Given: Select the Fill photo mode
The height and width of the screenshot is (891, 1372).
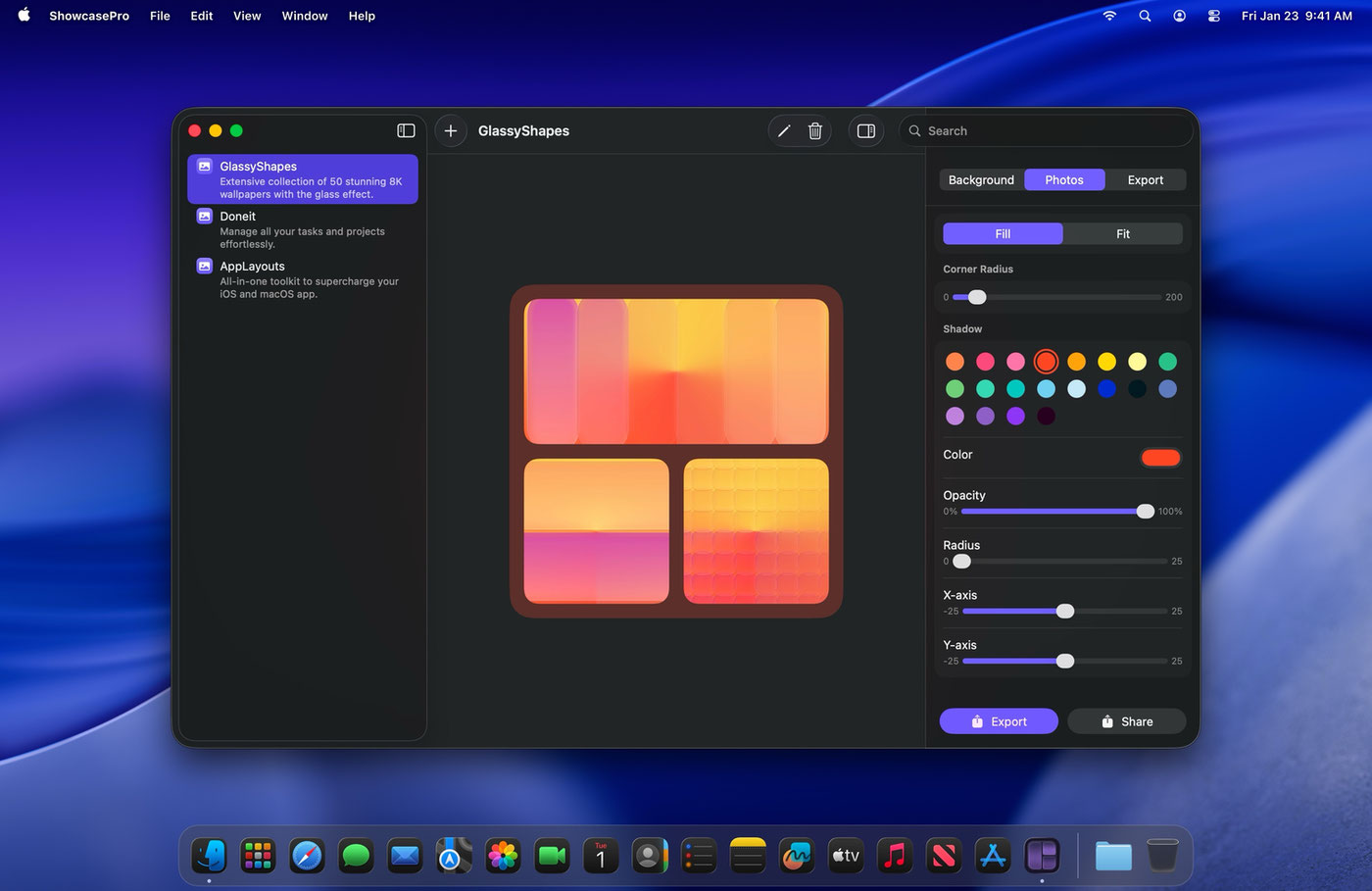Looking at the screenshot, I should click(x=1003, y=233).
